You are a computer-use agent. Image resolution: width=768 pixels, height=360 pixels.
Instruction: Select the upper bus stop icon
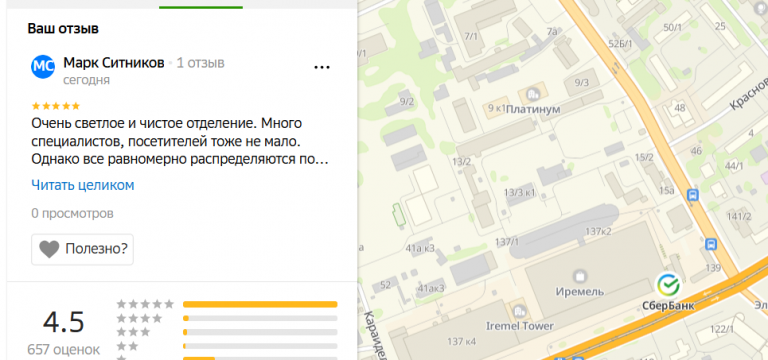pos(693,196)
